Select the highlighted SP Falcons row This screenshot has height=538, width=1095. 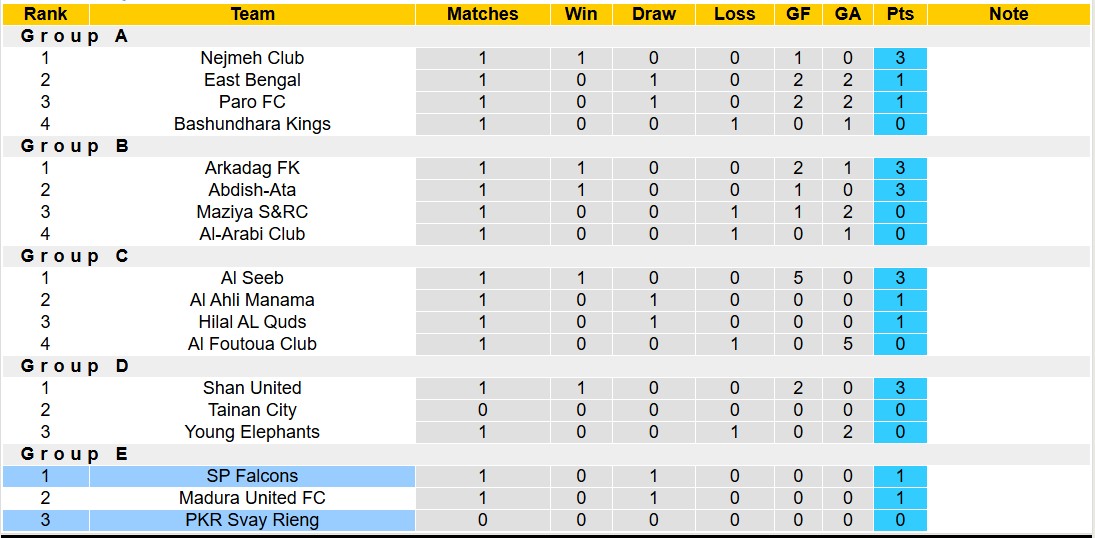tap(252, 476)
